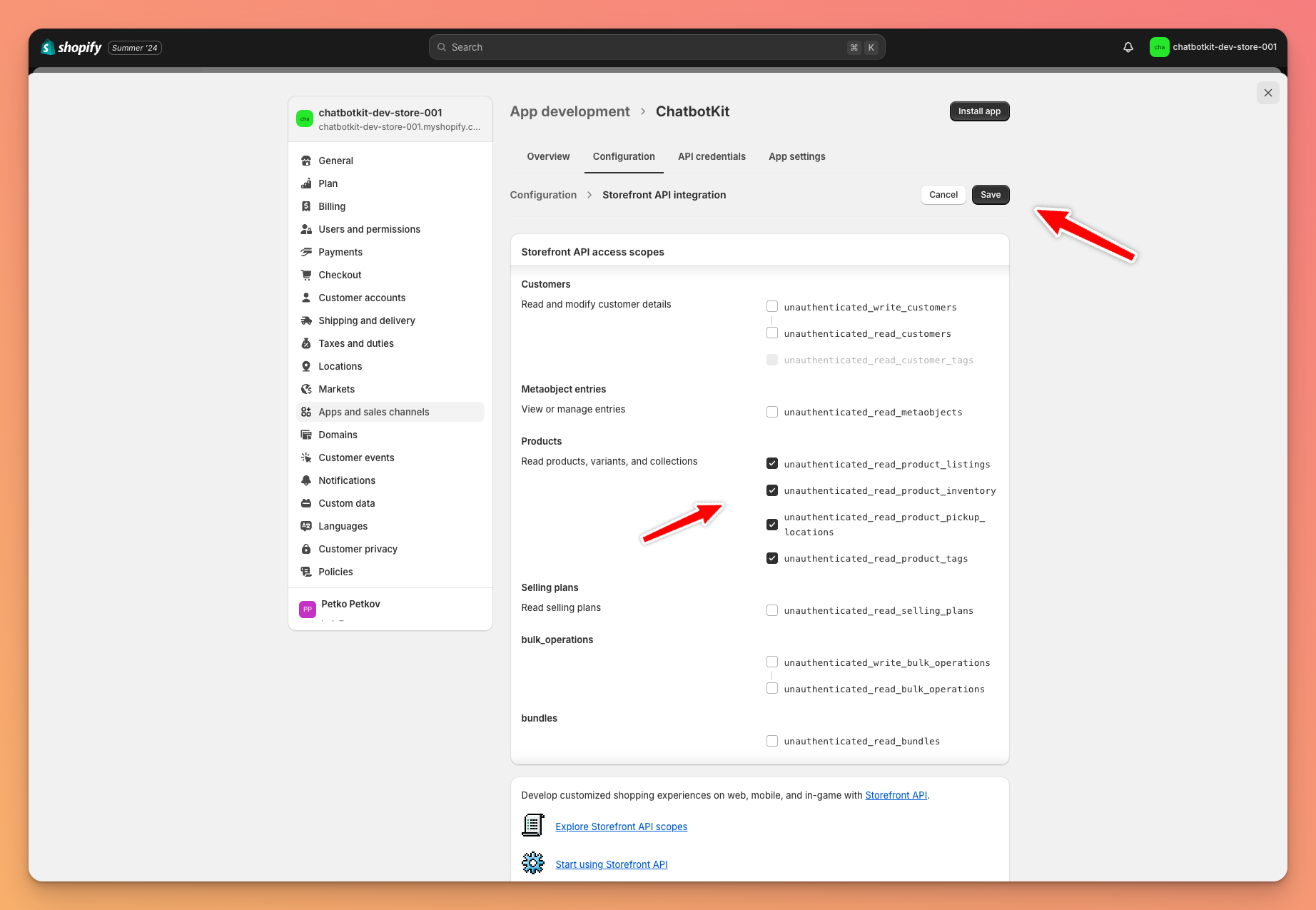The image size is (1316, 910).
Task: Uncheck unauthenticated_read_product_tags
Action: pos(772,558)
